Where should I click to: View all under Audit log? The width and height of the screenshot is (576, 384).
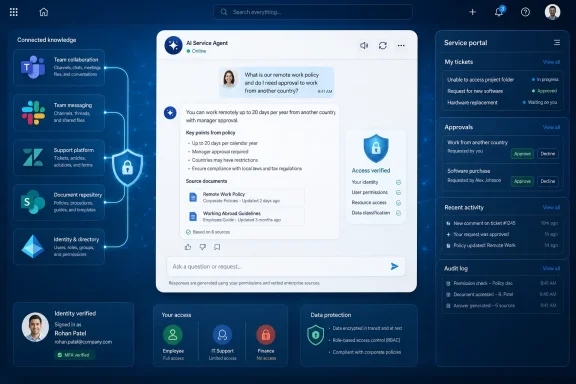(551, 269)
